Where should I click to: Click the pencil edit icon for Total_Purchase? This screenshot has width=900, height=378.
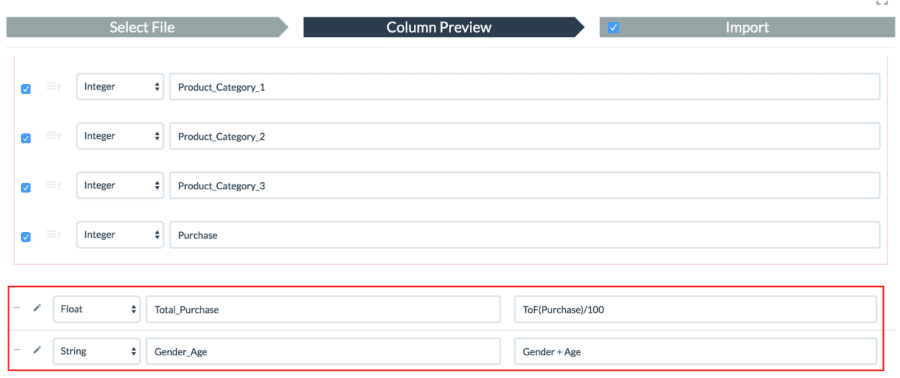coord(37,308)
